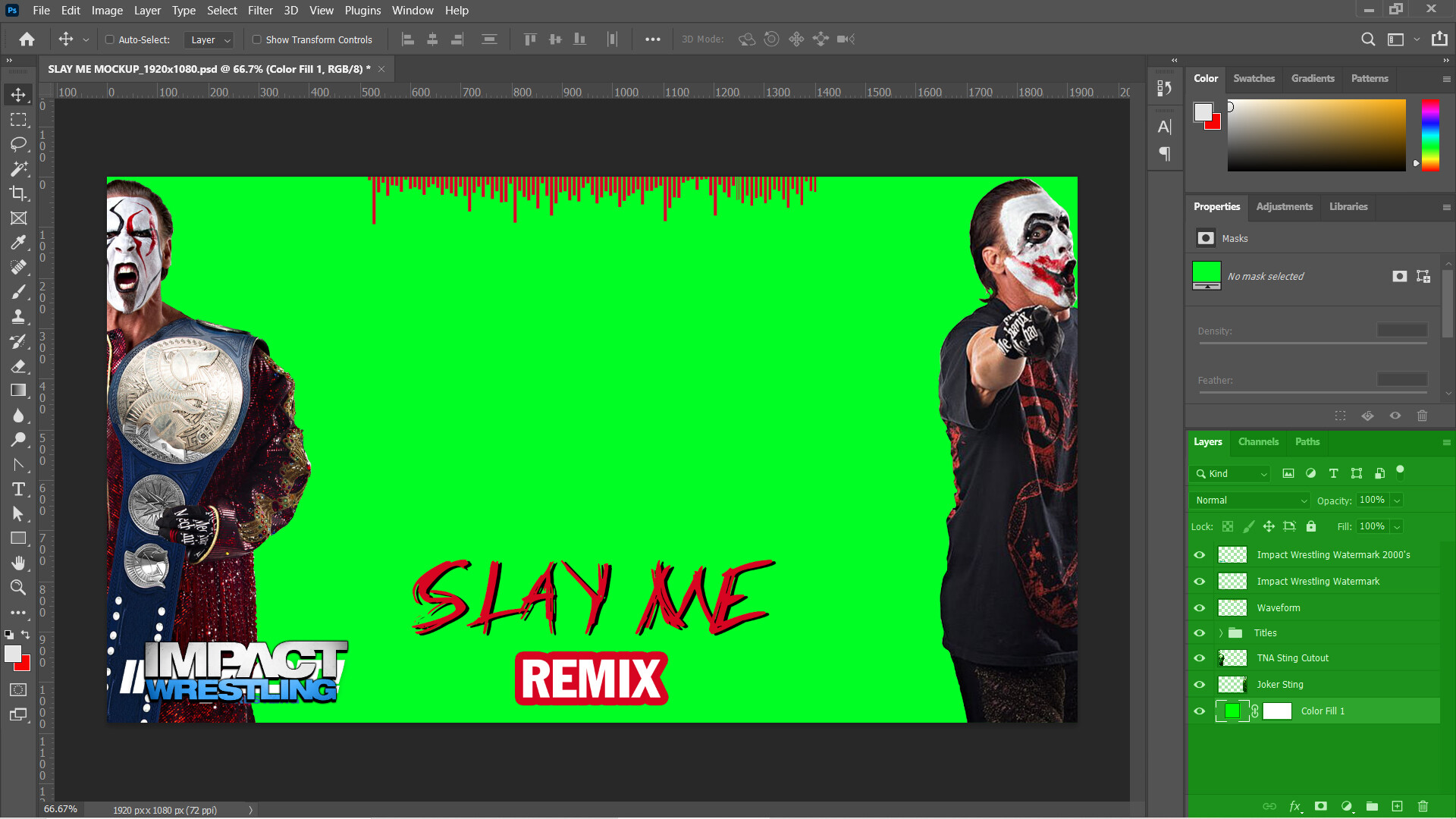Hide the Impact Wrestling Watermark 2000's layer

[x=1199, y=555]
